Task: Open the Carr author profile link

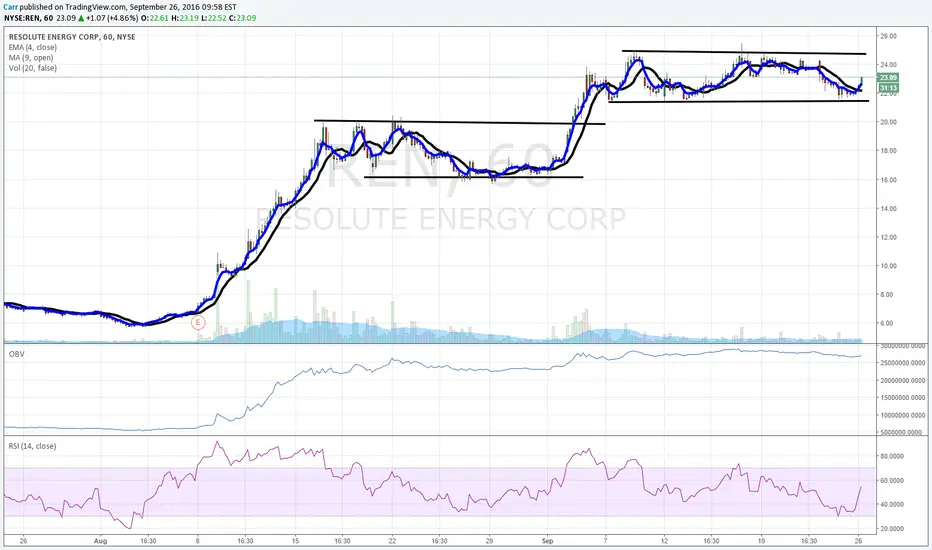Action: [10, 7]
